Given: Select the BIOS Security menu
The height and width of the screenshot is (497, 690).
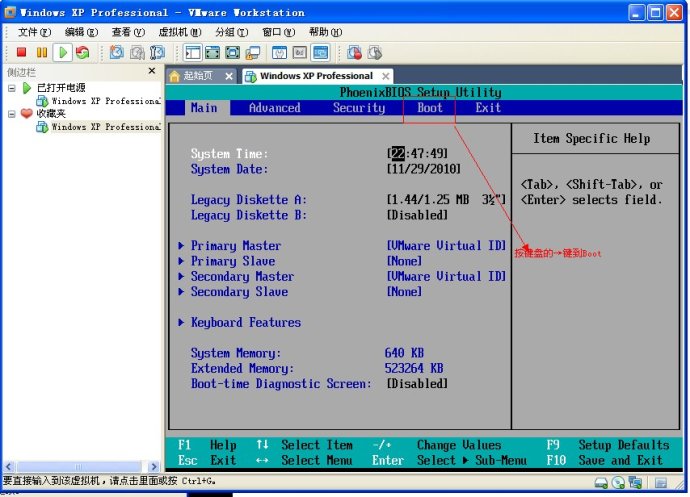Looking at the screenshot, I should (359, 108).
